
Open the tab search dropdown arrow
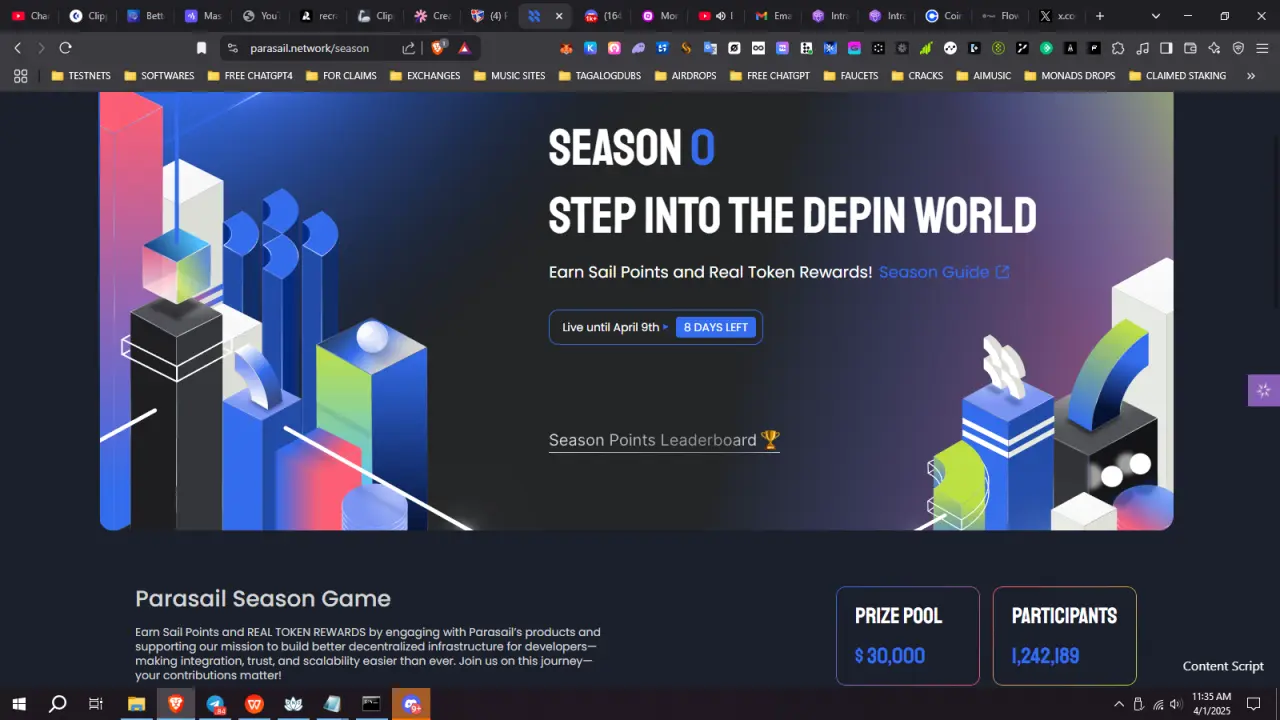tap(1156, 16)
